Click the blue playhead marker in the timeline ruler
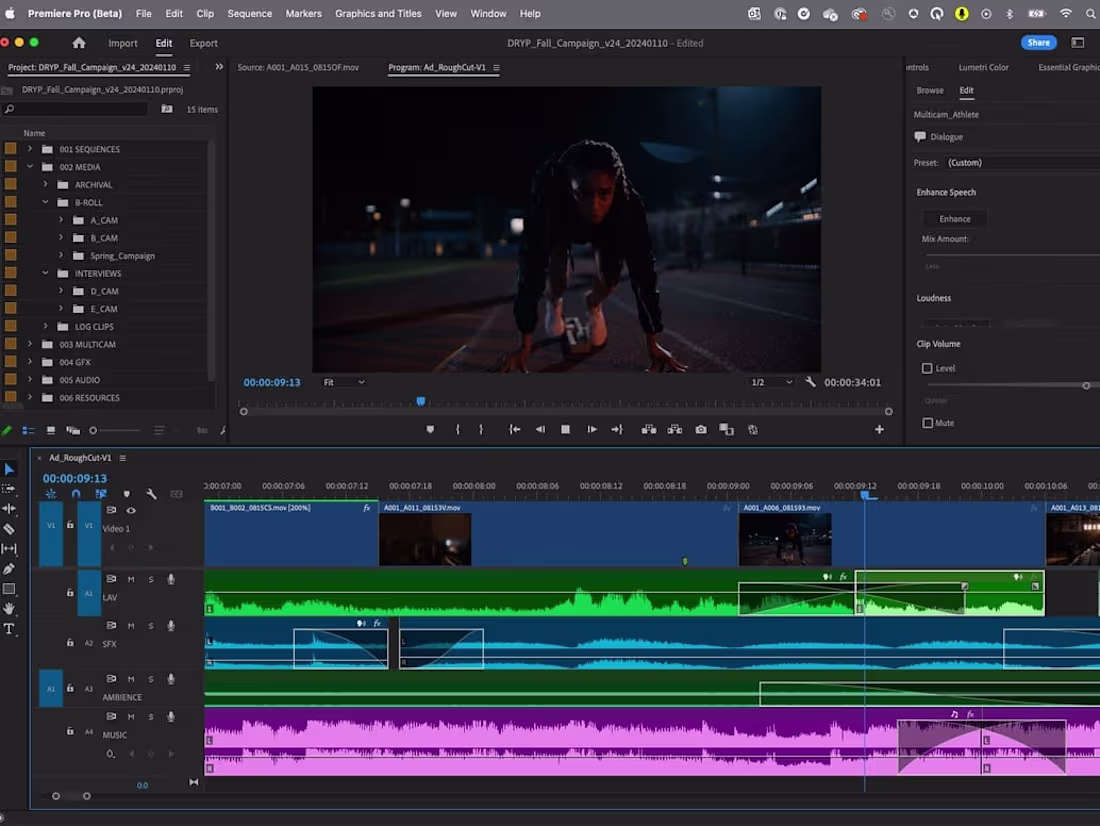This screenshot has height=826, width=1100. pyautogui.click(x=864, y=494)
